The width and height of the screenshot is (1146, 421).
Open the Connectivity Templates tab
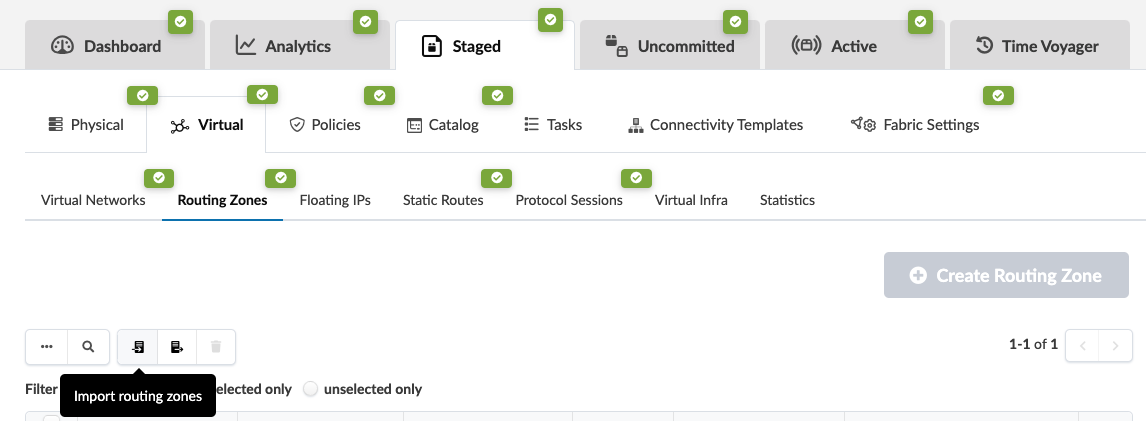715,125
